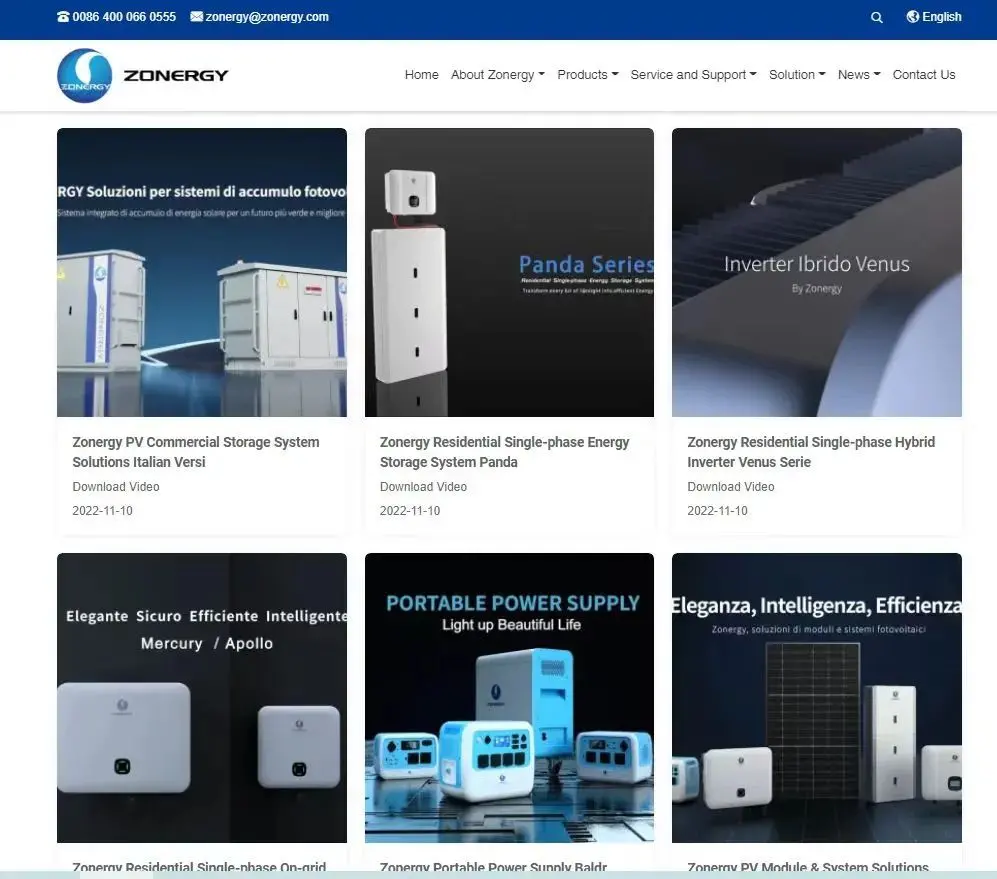Viewport: 997px width, 879px height.
Task: Click the date under Hybrid Inverter Venus Serie
Action: coord(717,511)
